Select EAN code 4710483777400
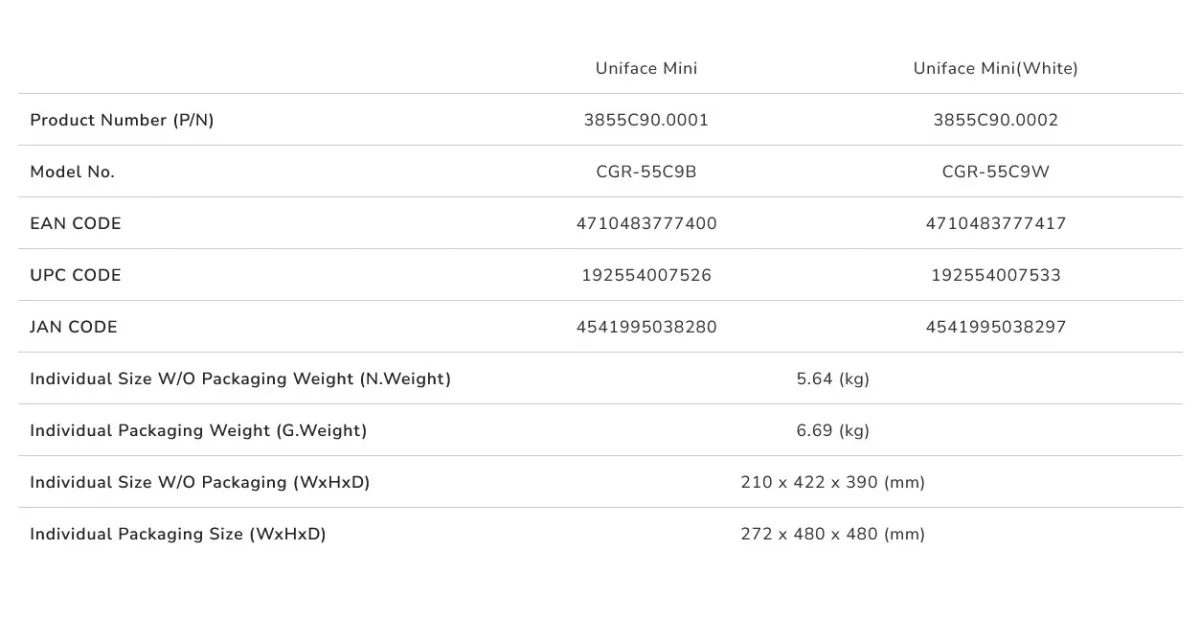The image size is (1200, 619). pyautogui.click(x=646, y=224)
